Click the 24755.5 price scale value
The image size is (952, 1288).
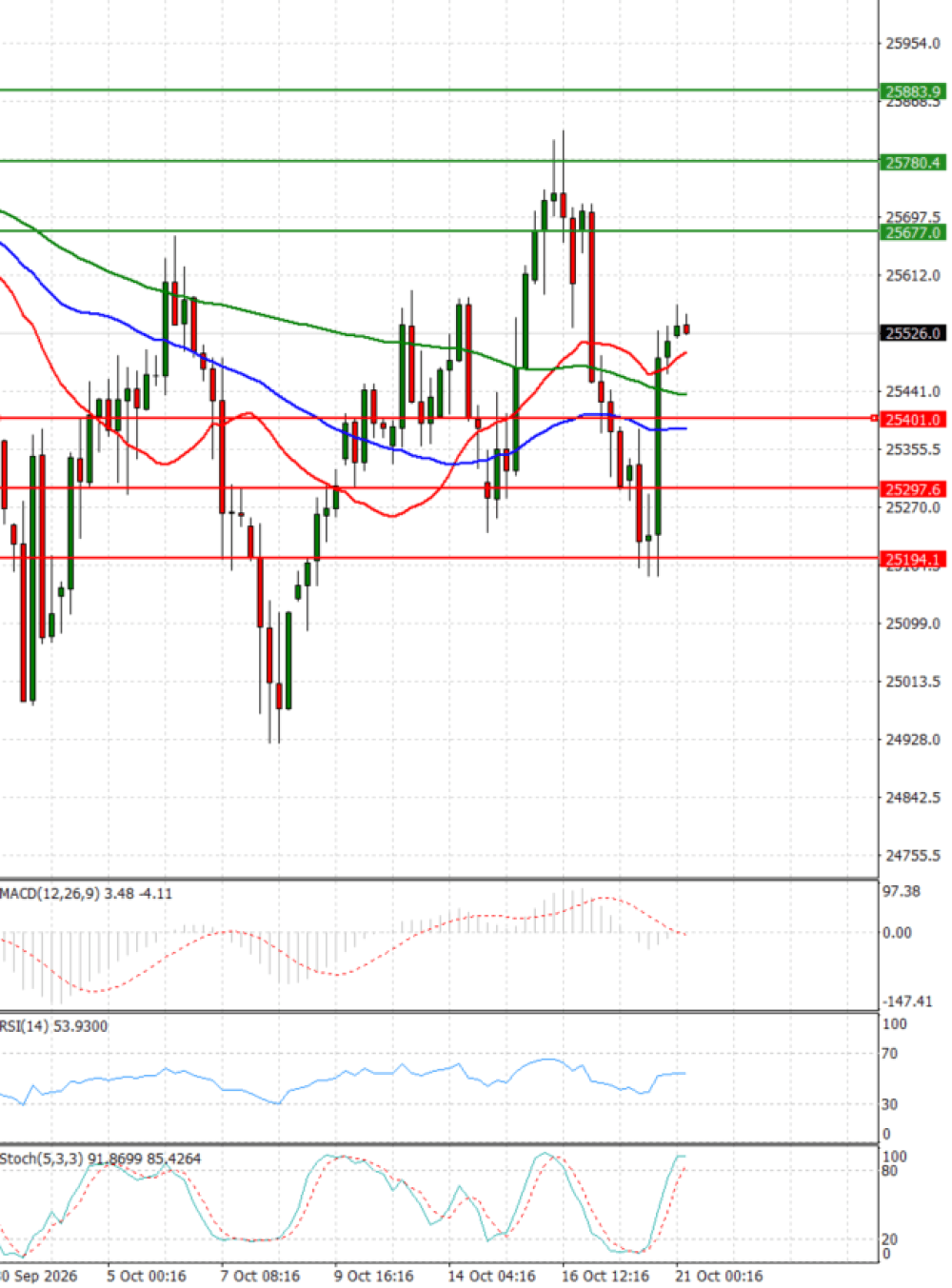pyautogui.click(x=912, y=856)
